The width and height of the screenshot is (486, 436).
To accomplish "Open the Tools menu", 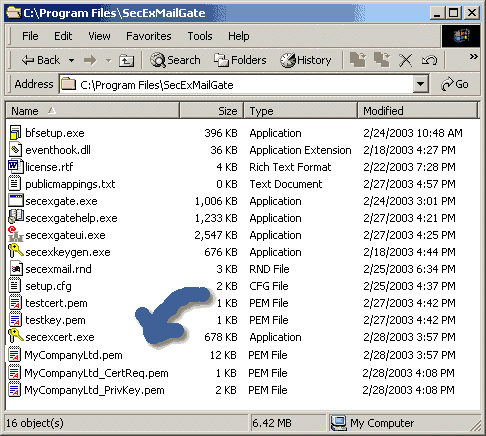I will coord(200,36).
